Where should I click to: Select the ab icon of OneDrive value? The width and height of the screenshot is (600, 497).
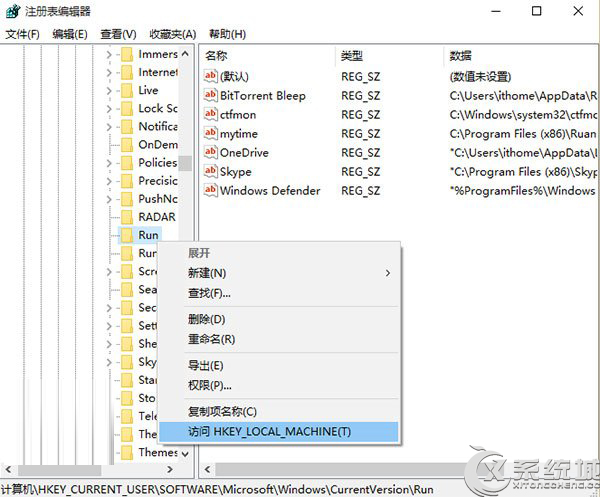pos(210,152)
